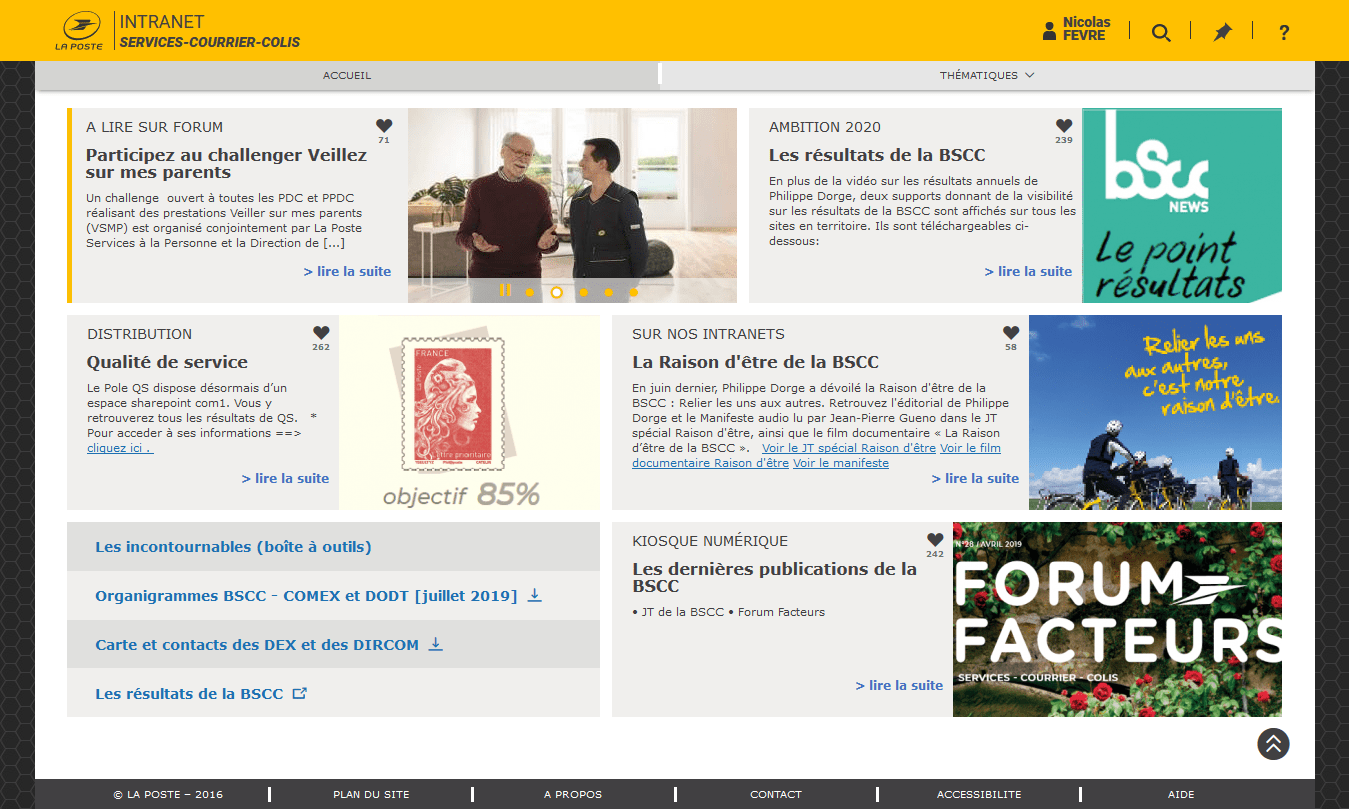Click the Relier les uns aux autres image
1349x809 pixels.
(x=1155, y=412)
